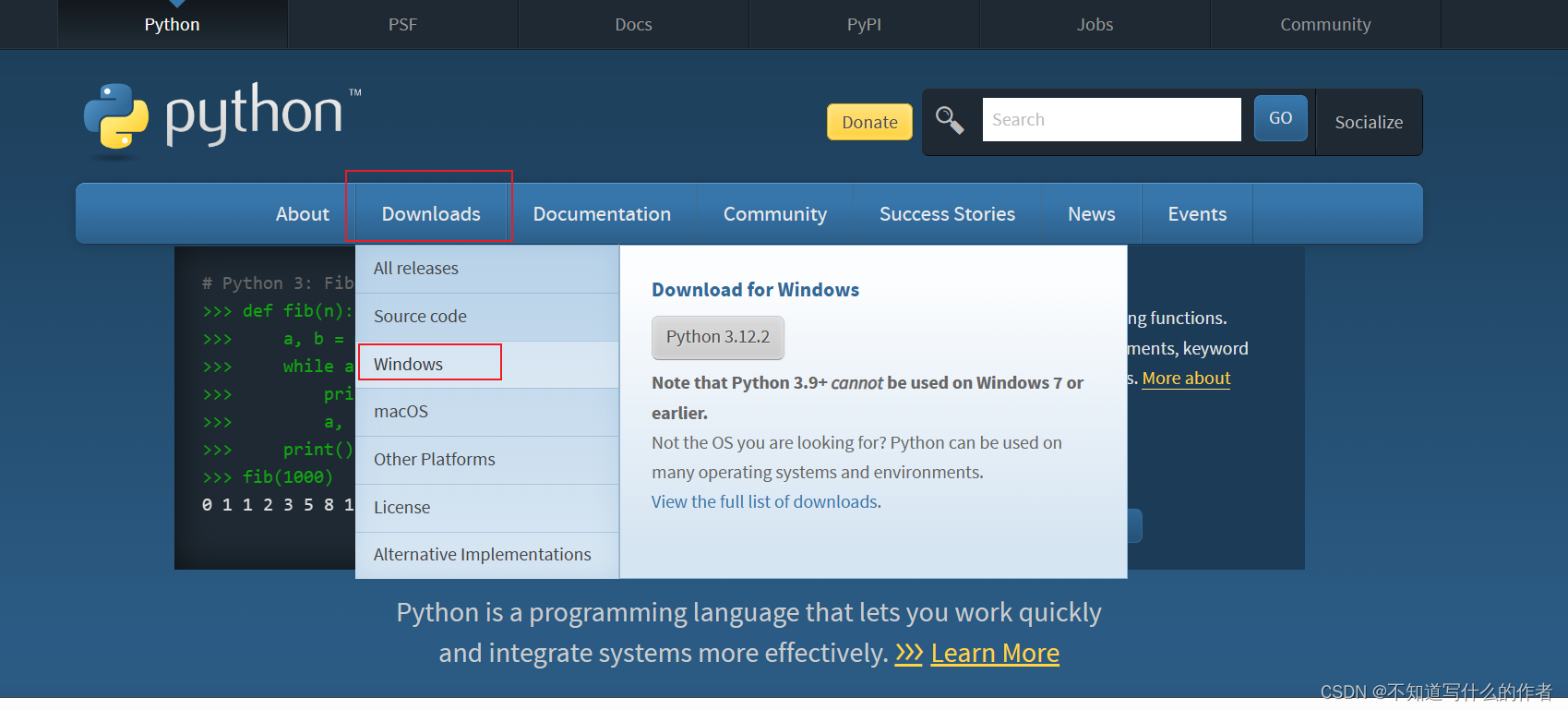Select the Community tab in top bar

coord(1325,24)
